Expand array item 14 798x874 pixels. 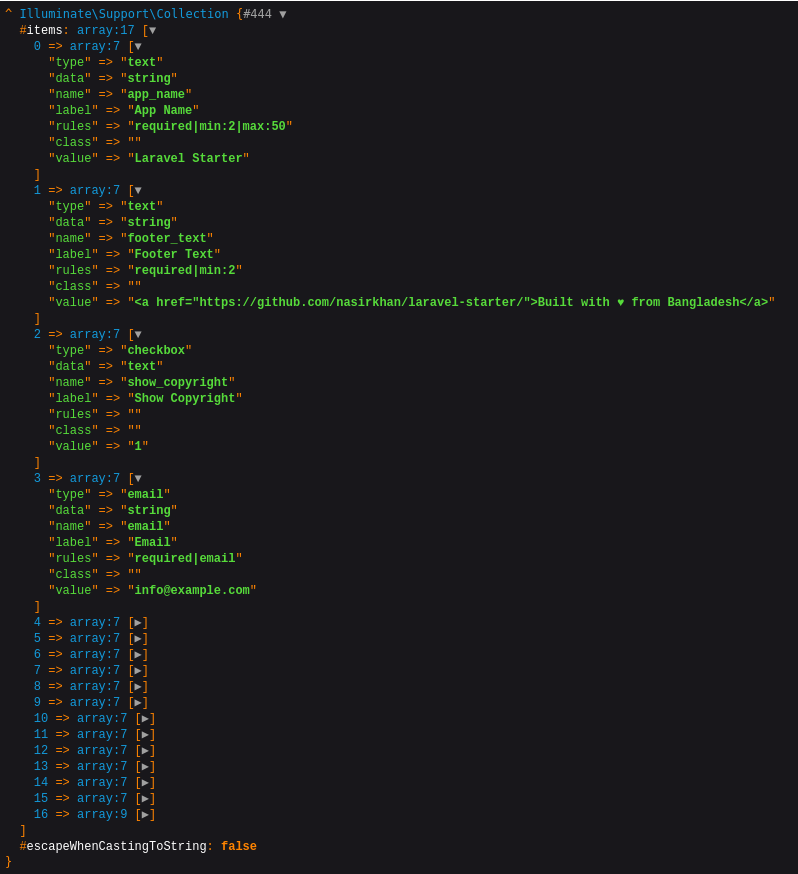pyautogui.click(x=145, y=783)
